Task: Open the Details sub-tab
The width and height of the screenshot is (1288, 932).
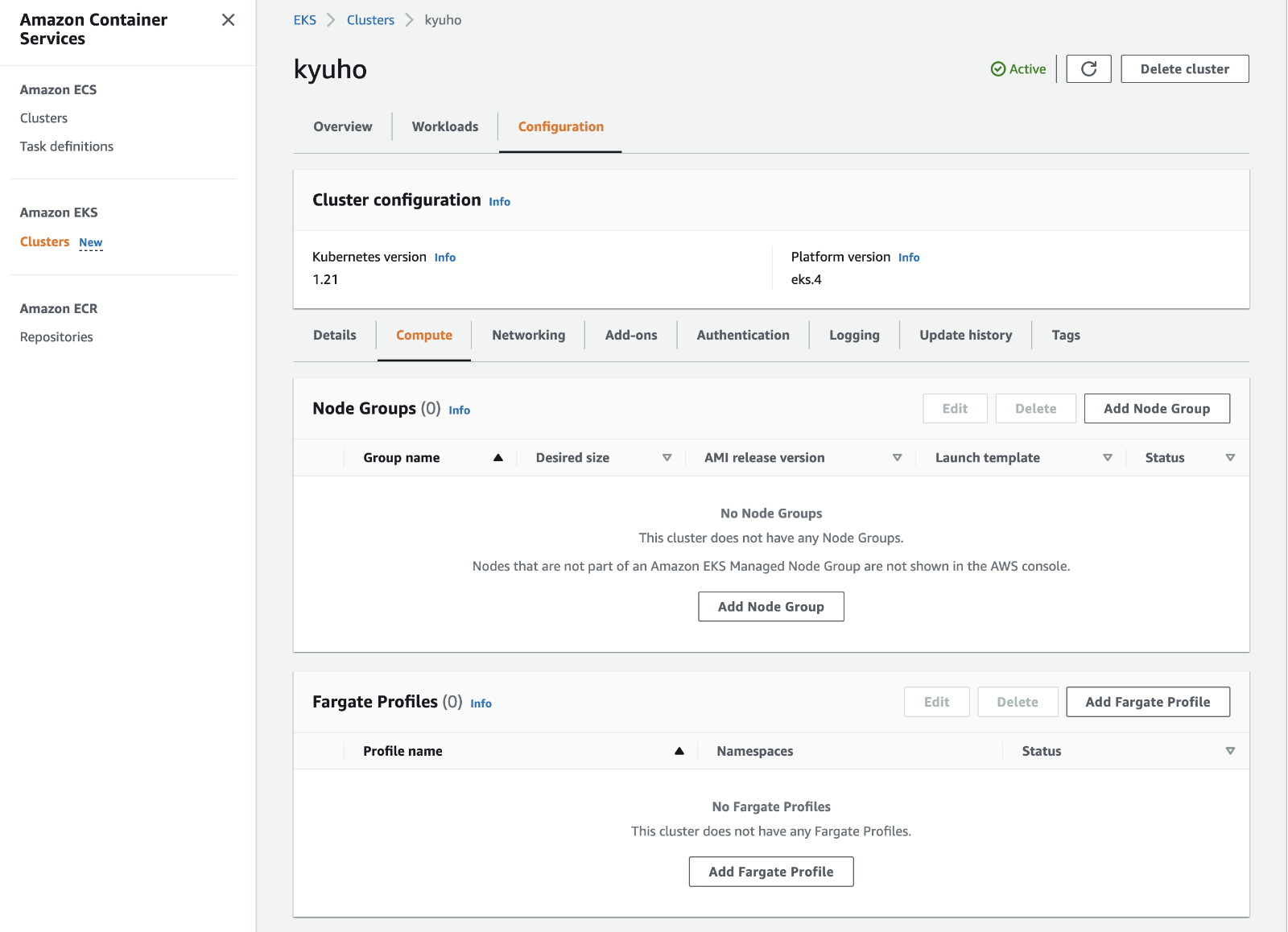Action: [x=335, y=336]
